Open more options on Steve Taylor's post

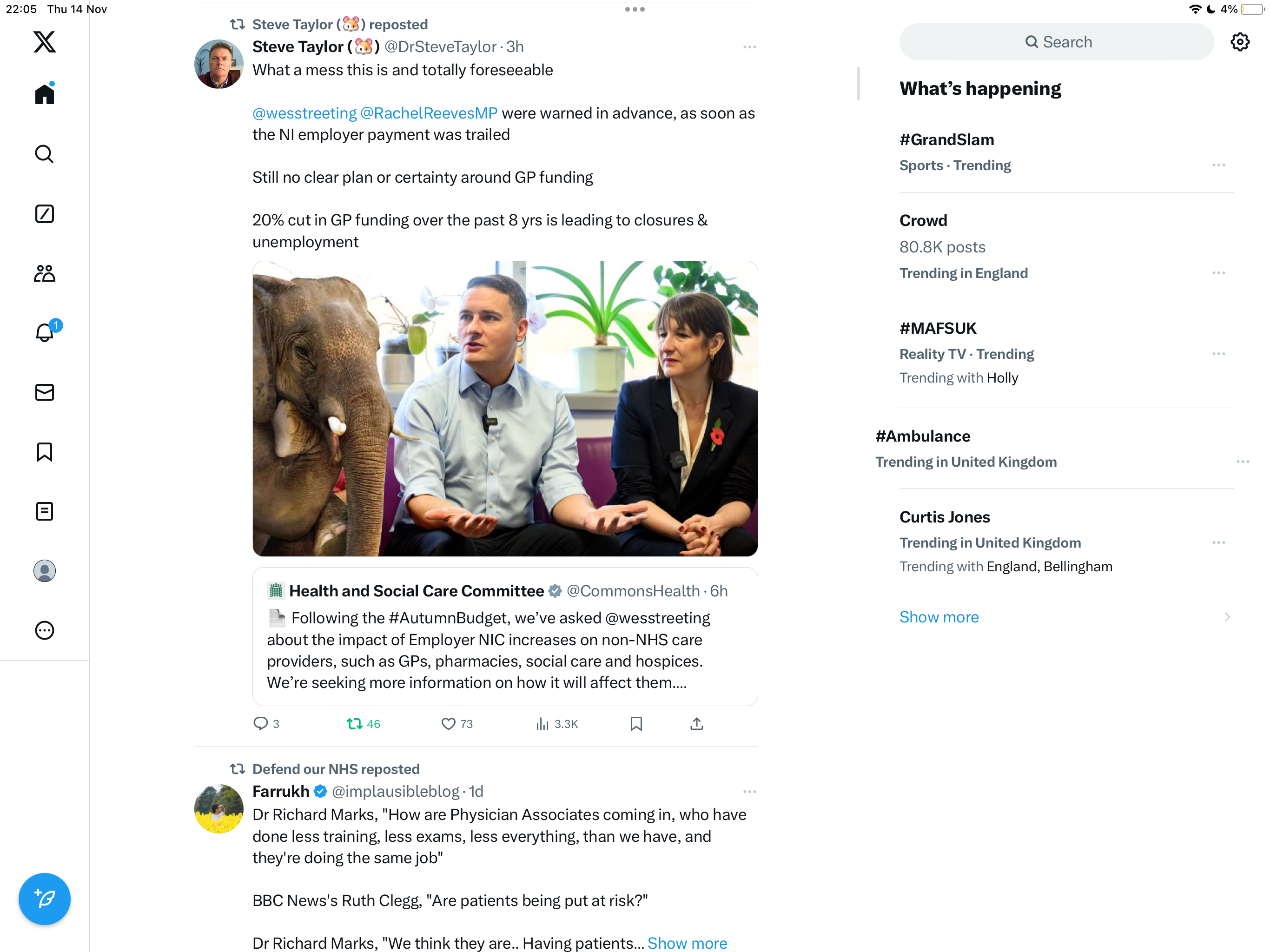[749, 47]
